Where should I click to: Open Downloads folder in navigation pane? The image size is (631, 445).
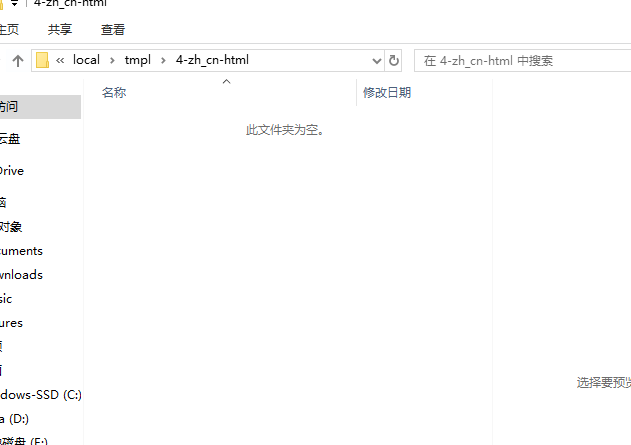[21, 275]
